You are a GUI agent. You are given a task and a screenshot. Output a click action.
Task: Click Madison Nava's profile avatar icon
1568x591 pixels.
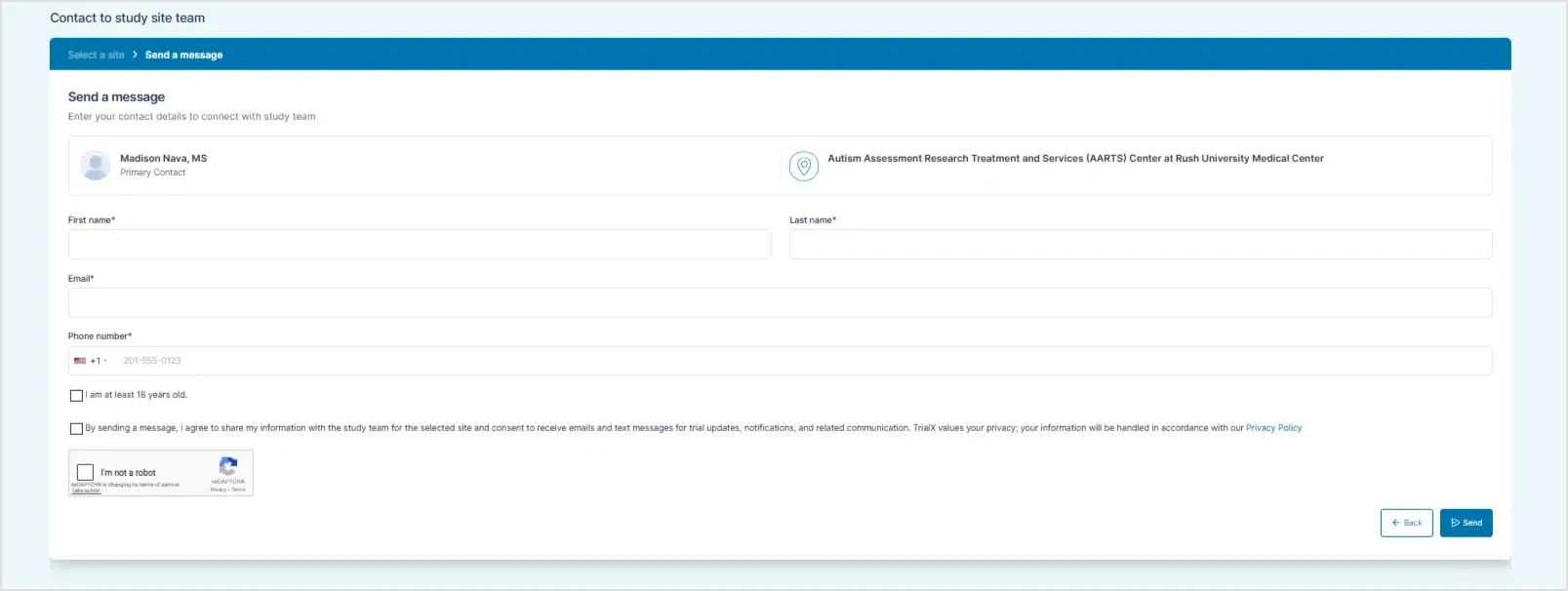96,166
